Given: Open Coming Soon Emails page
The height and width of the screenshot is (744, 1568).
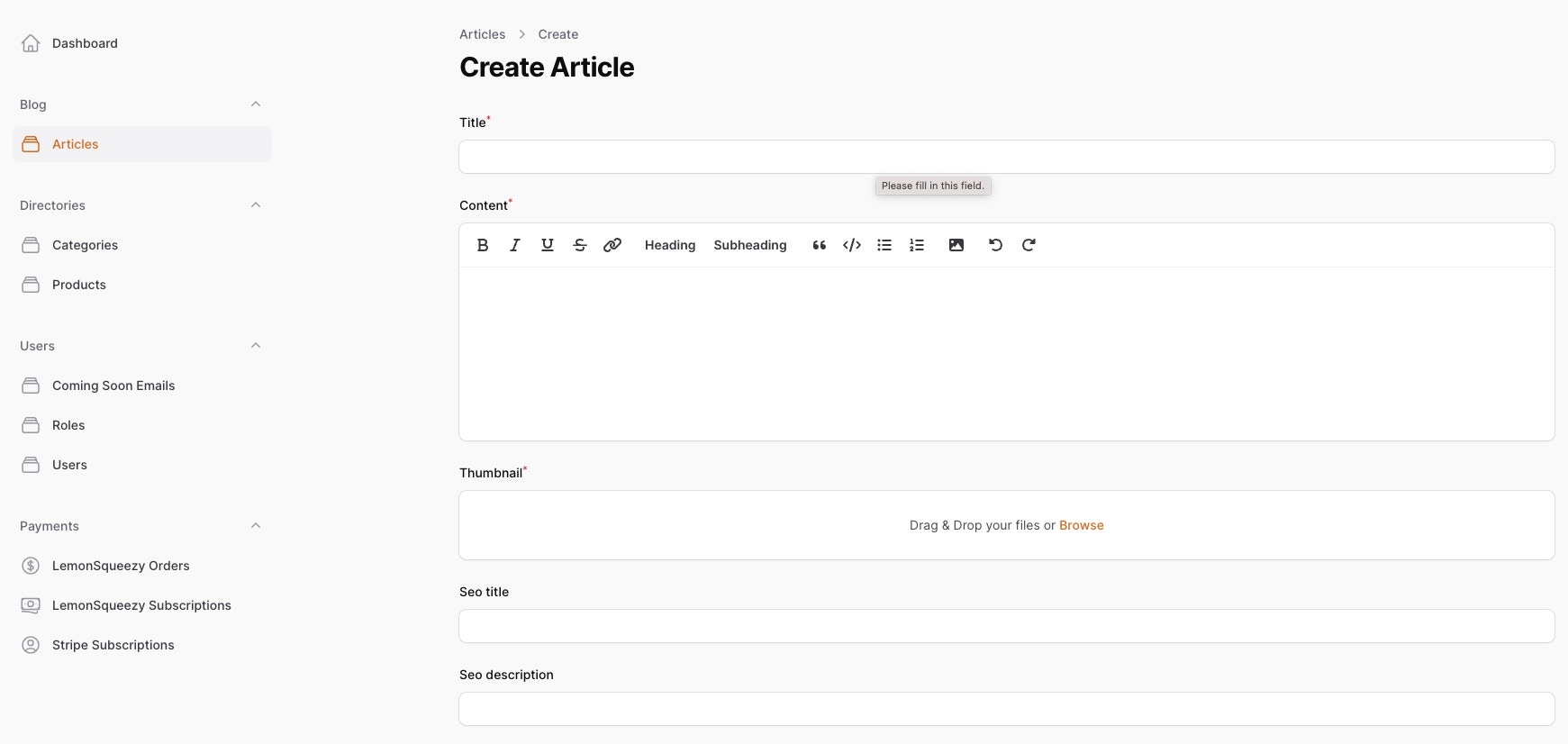Looking at the screenshot, I should [142, 386].
